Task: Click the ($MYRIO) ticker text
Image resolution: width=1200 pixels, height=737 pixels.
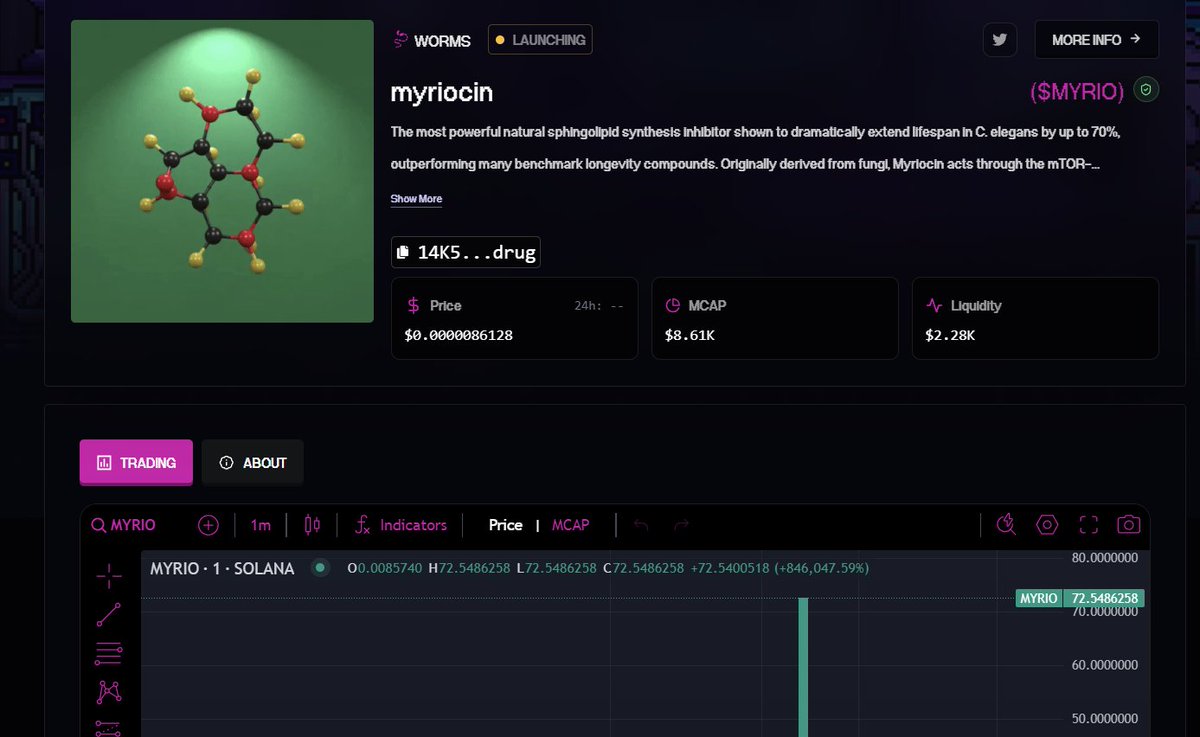Action: pos(1077,92)
